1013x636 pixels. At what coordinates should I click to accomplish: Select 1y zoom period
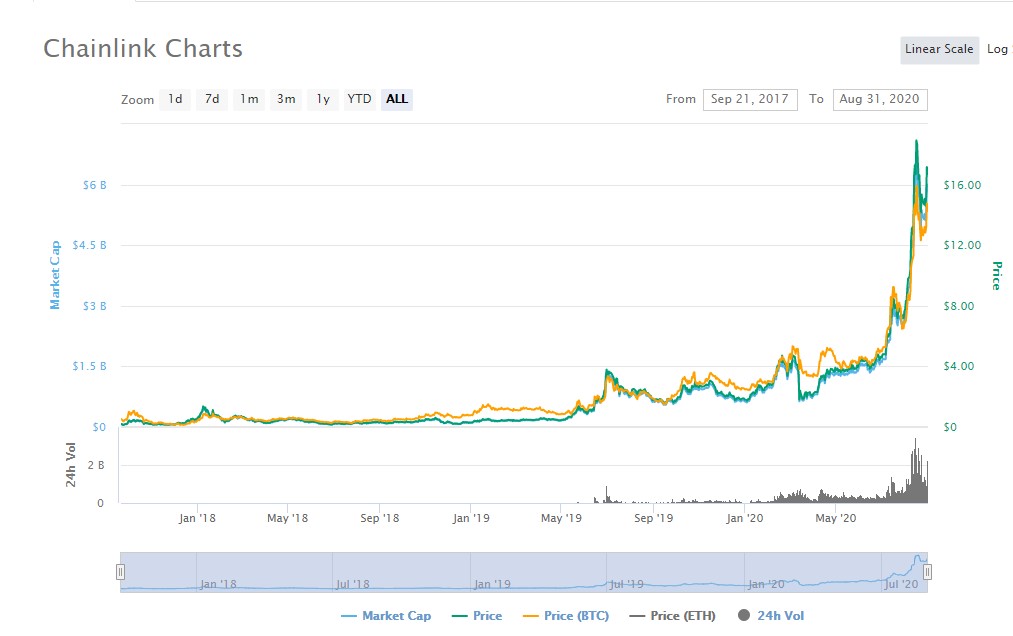click(x=323, y=99)
